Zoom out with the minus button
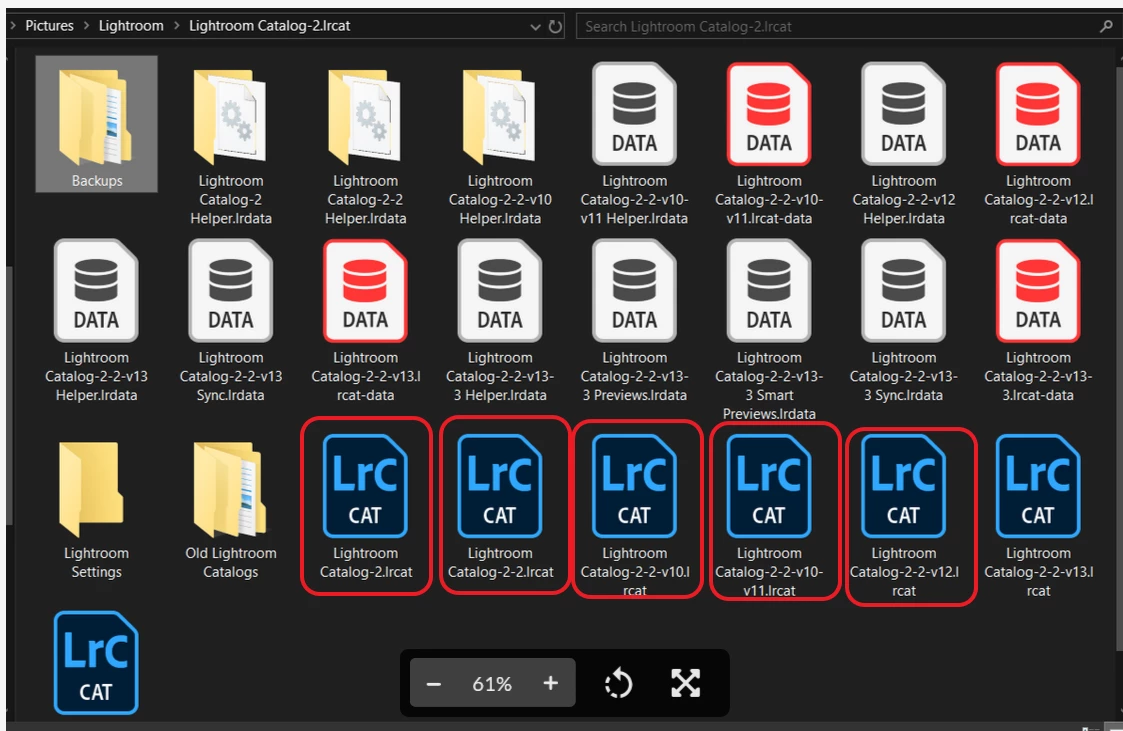Viewport: 1123px width, 731px height. click(x=433, y=684)
